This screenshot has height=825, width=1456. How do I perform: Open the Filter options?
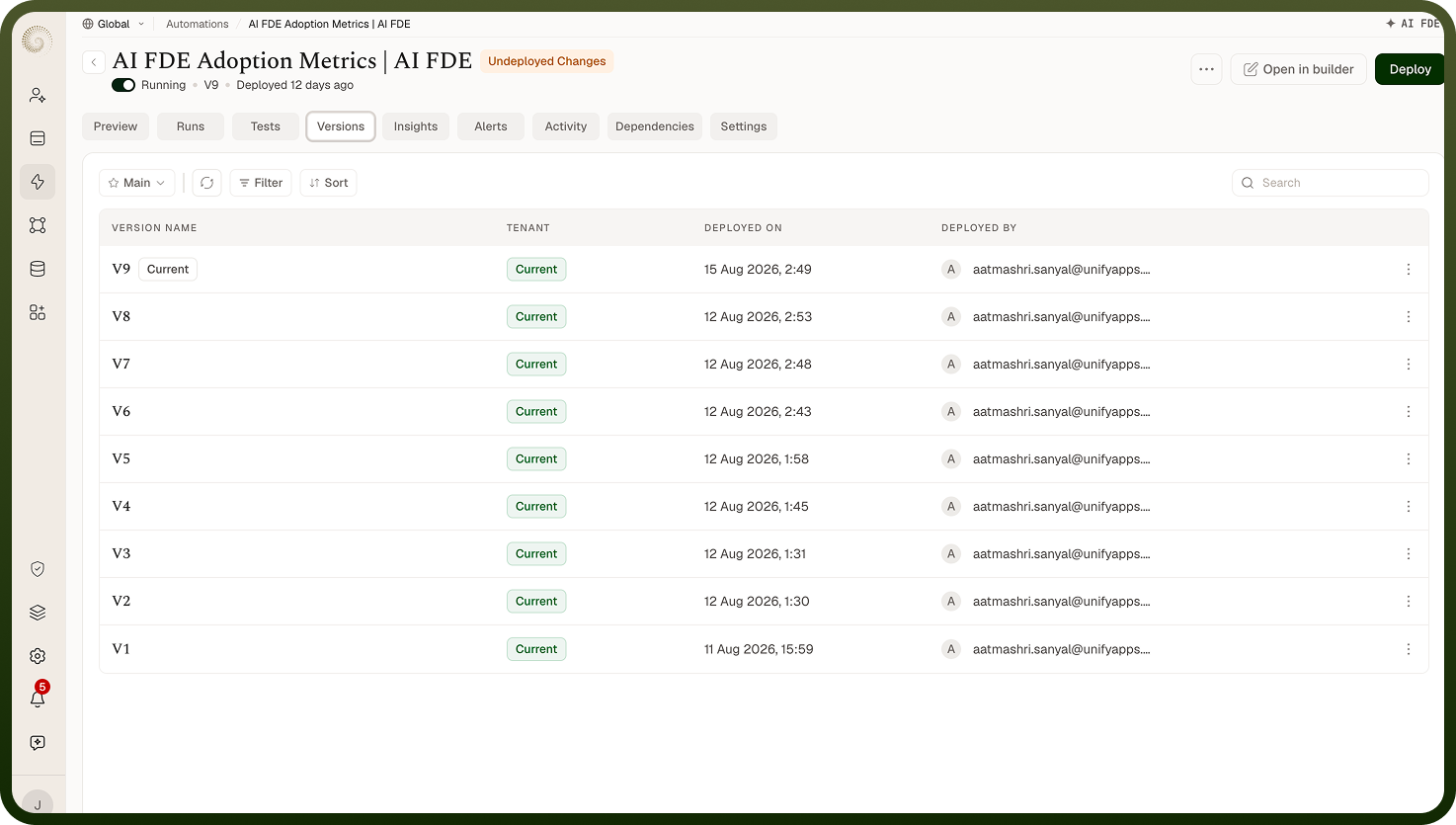[x=261, y=183]
